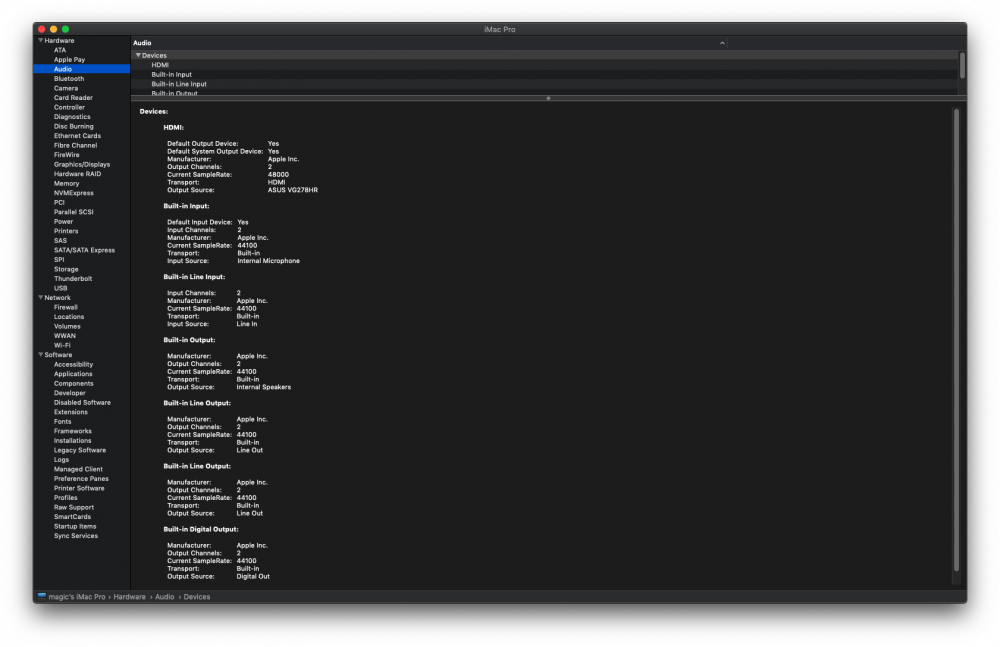Viewport: 1000px width, 647px height.
Task: Select Legacy Software entry
Action: pos(80,450)
